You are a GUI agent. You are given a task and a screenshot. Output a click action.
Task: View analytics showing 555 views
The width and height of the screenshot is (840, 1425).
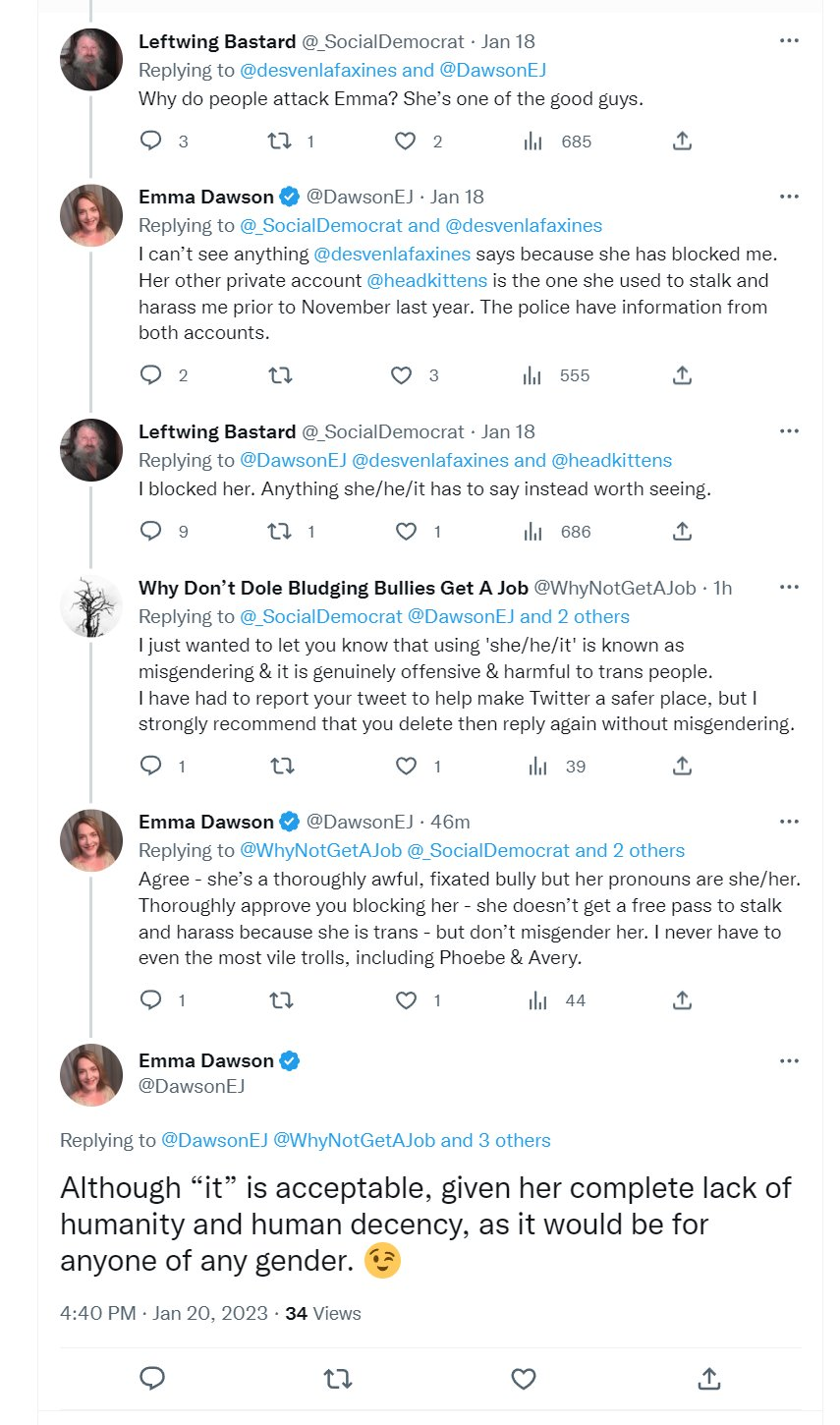pyautogui.click(x=556, y=374)
